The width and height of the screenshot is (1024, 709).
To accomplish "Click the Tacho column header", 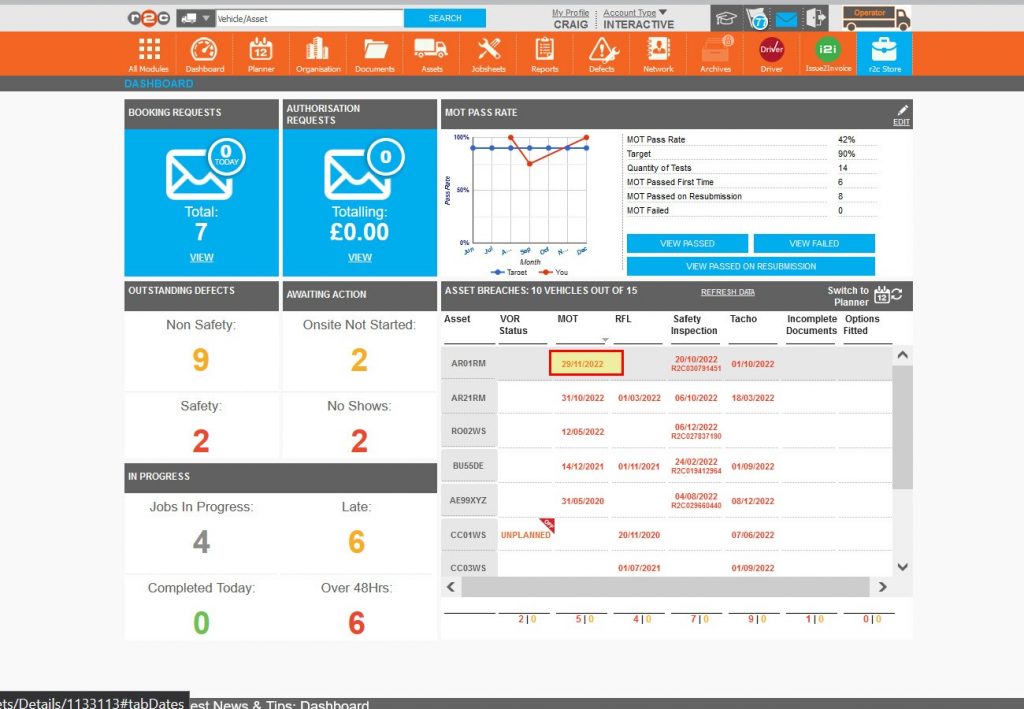I will [743, 319].
